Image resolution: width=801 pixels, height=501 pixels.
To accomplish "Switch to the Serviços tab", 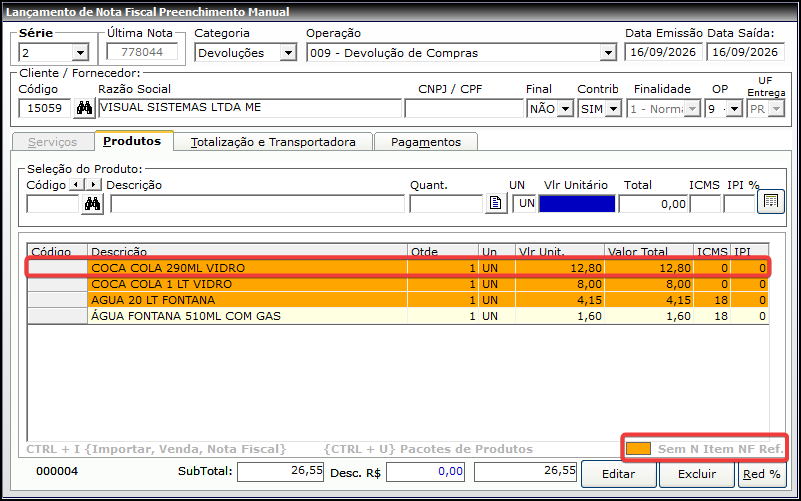I will (53, 142).
